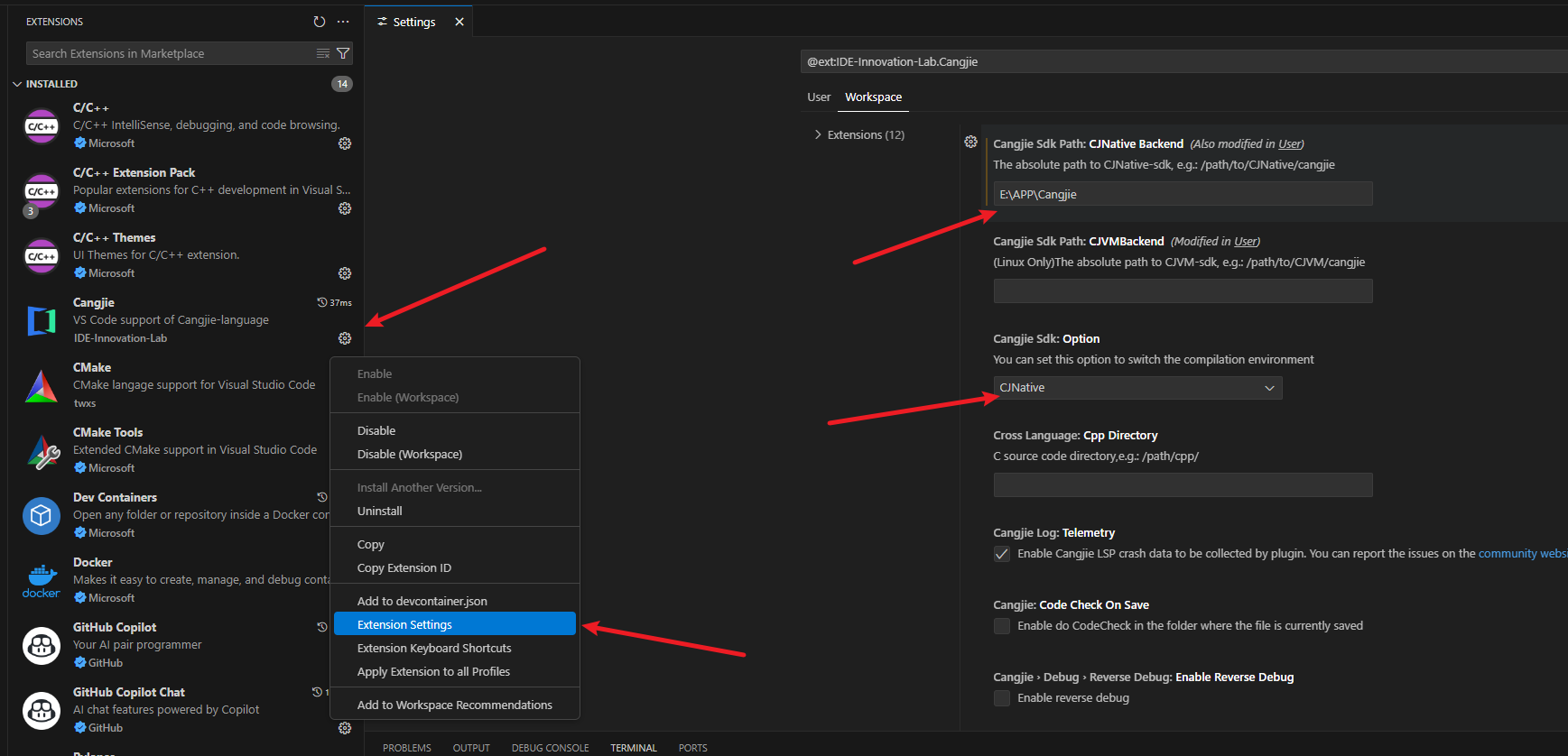Choose Apply Extension to all Profiles

(455, 671)
